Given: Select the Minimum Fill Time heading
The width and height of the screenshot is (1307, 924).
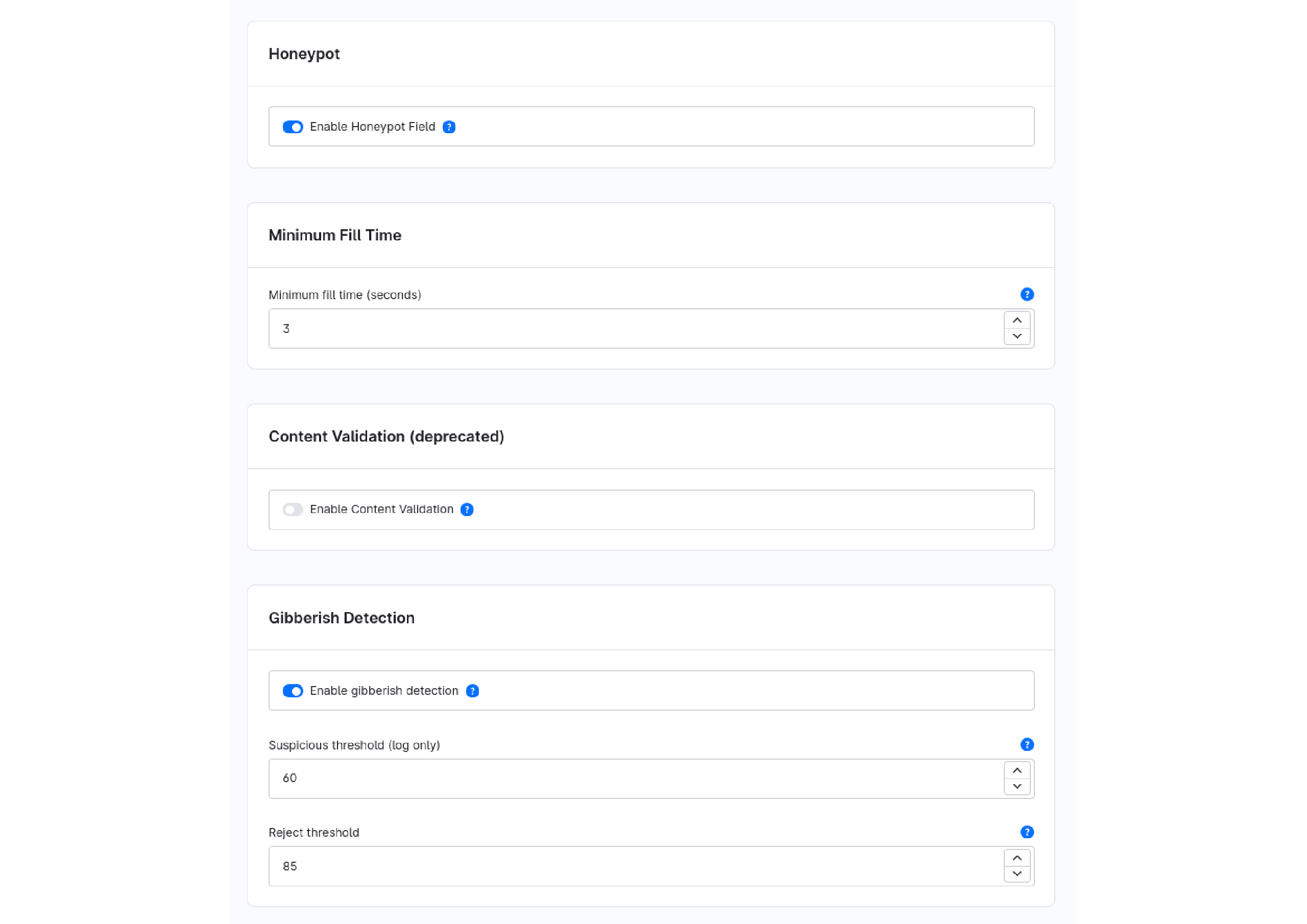Looking at the screenshot, I should [x=335, y=235].
